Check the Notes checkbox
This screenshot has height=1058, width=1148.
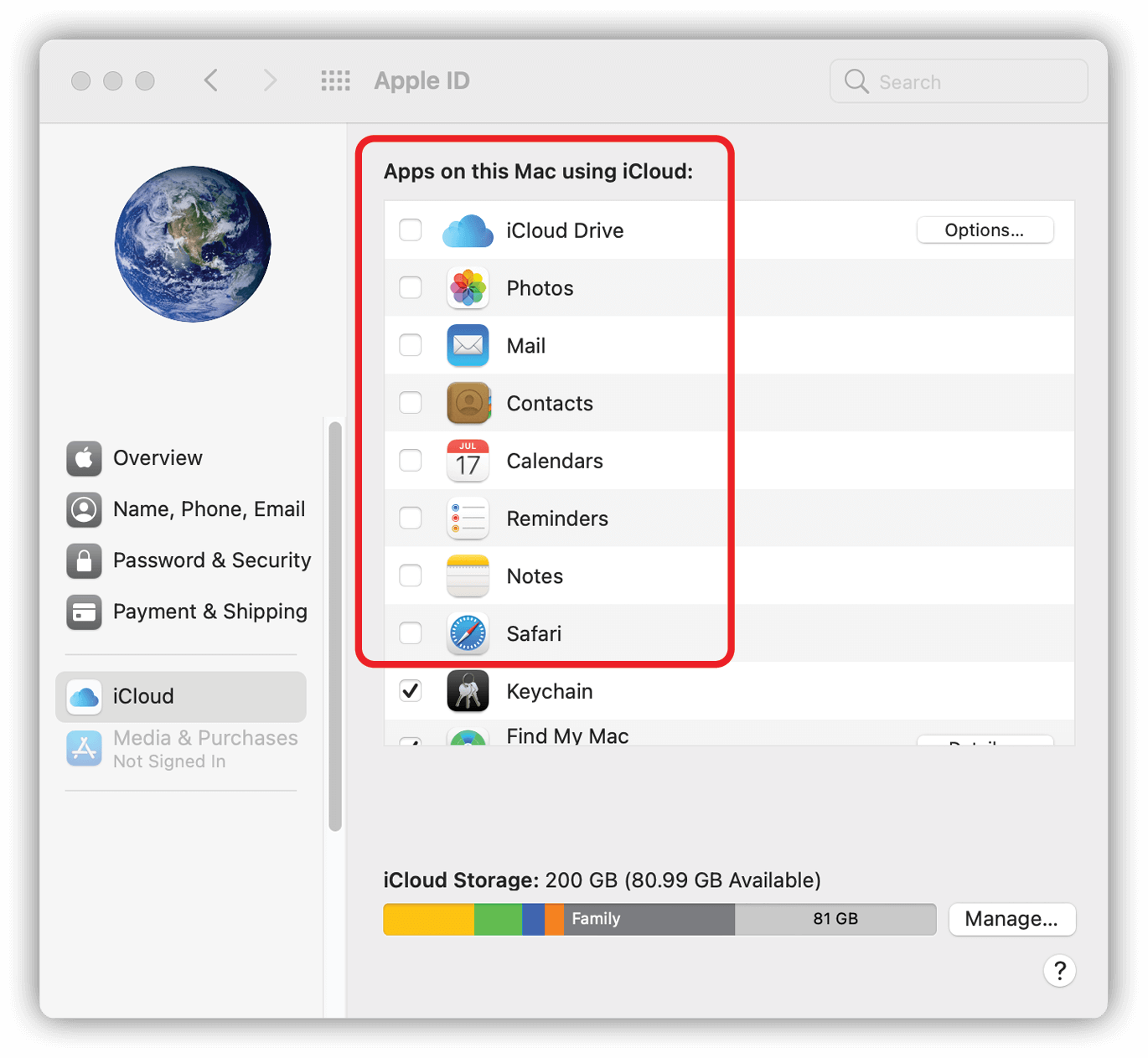point(411,575)
